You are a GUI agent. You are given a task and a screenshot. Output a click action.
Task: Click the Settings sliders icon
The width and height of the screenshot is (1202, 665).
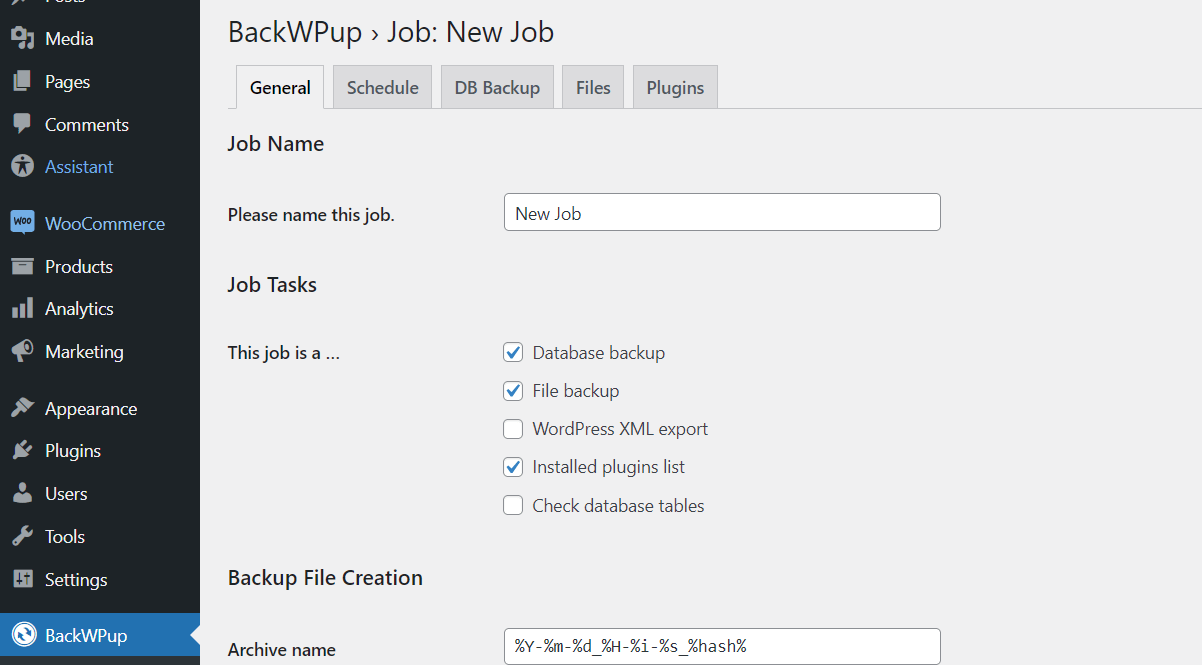pos(22,579)
